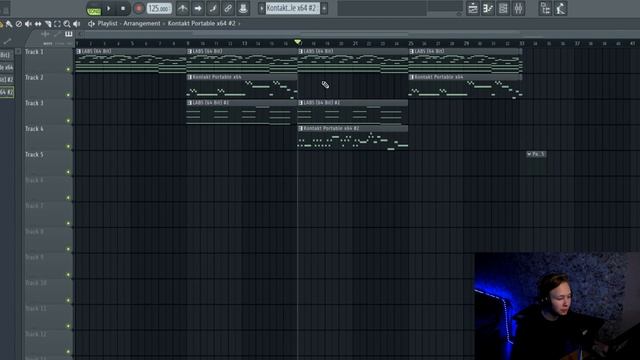Mute Track 1 with its green LED
This screenshot has height=360, width=640.
68,69
